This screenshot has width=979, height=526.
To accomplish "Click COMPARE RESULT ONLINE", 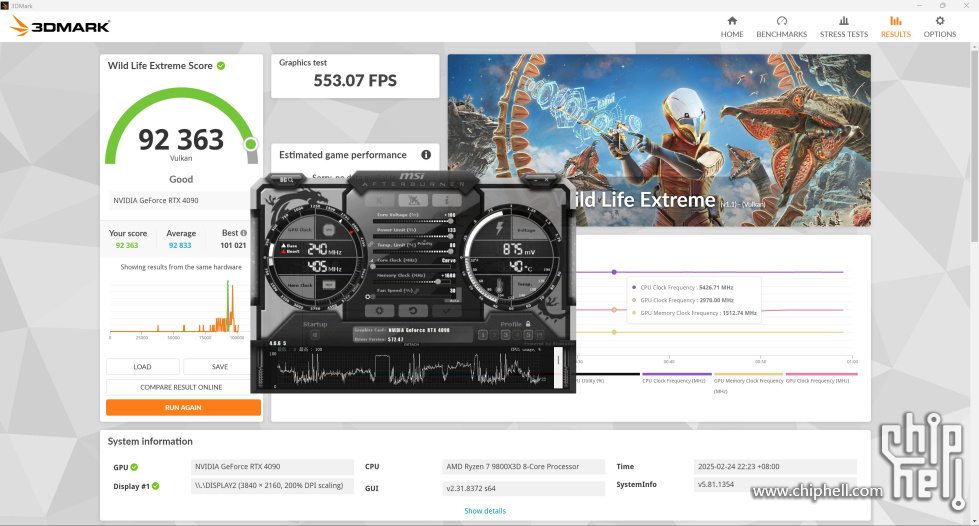I will pos(181,387).
